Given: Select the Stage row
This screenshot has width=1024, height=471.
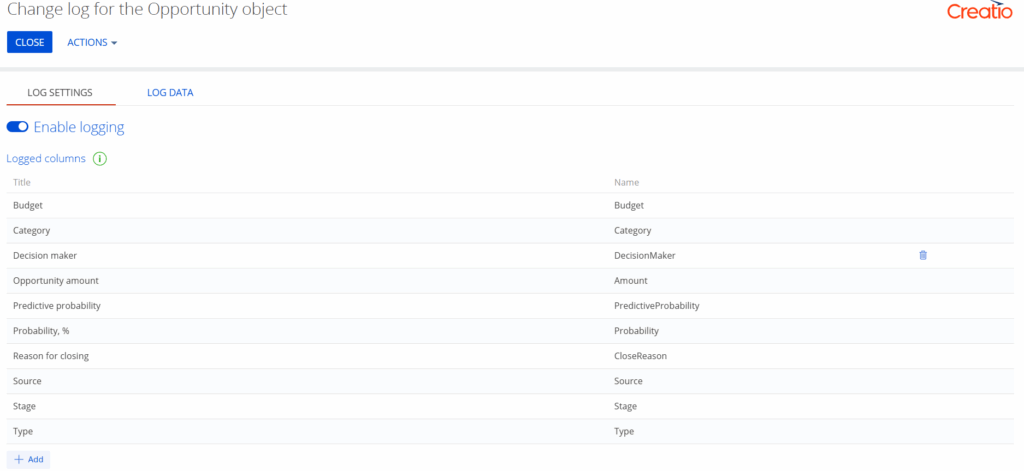Looking at the screenshot, I should [x=510, y=406].
